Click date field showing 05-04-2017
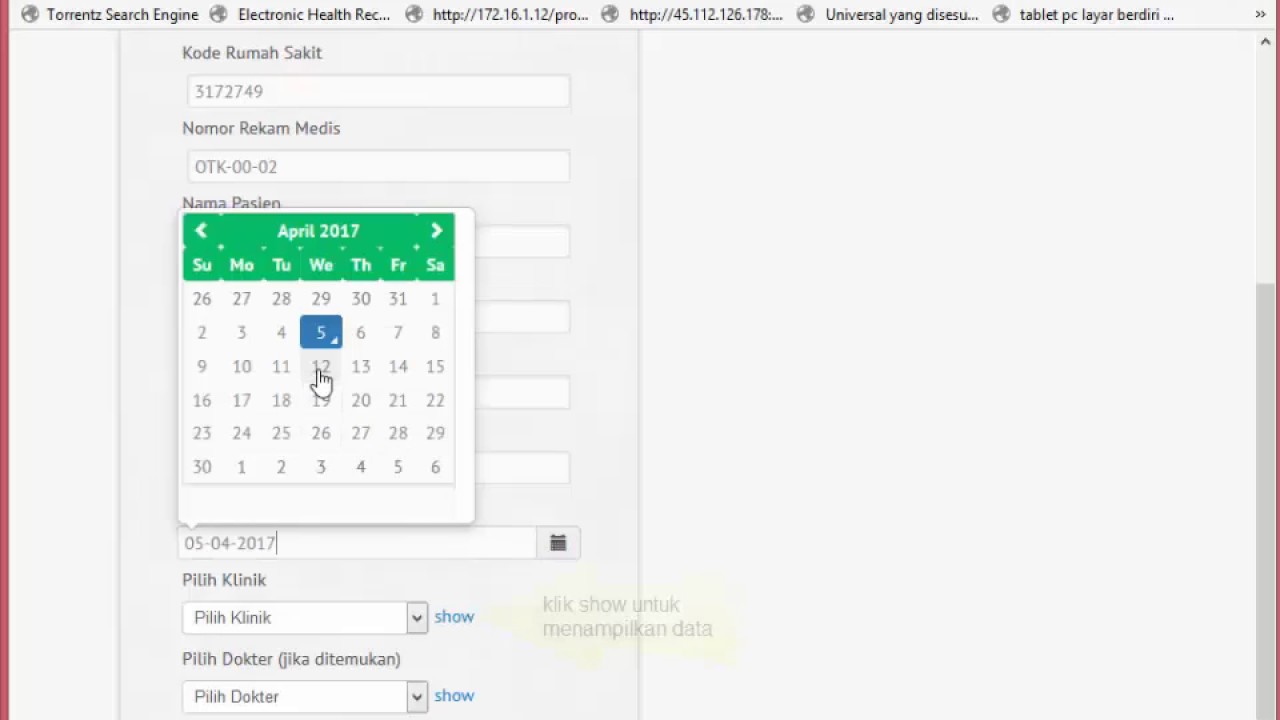Screen dimensions: 1280x720 (x=358, y=543)
